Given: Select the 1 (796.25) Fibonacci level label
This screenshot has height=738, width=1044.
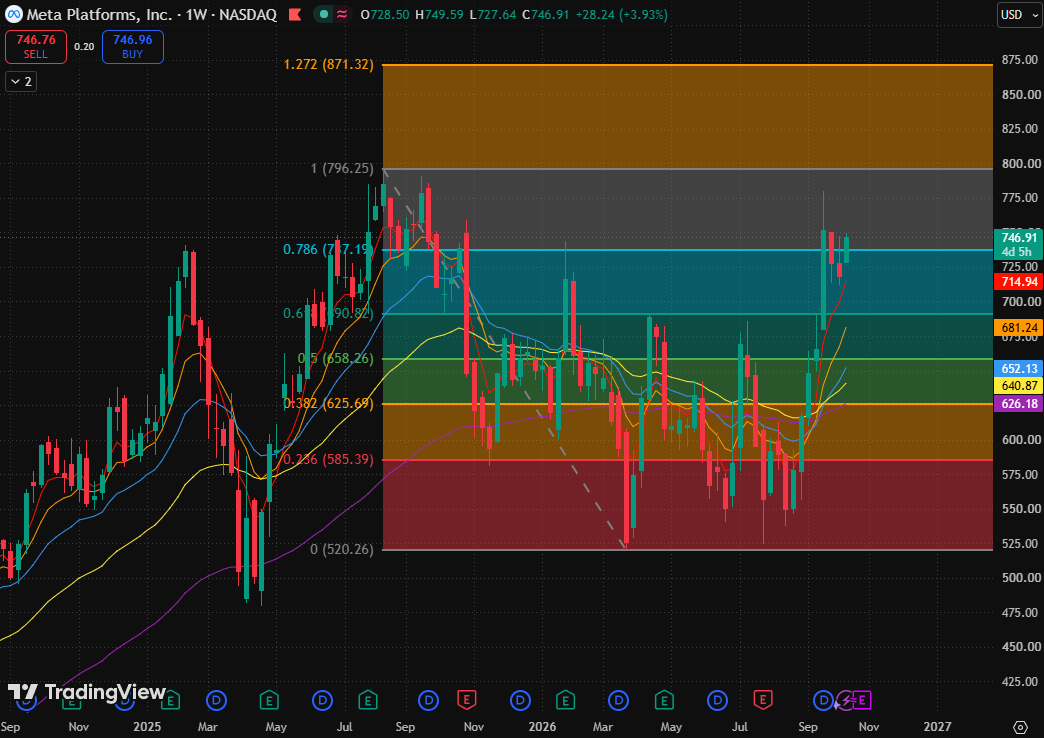Looking at the screenshot, I should (342, 169).
